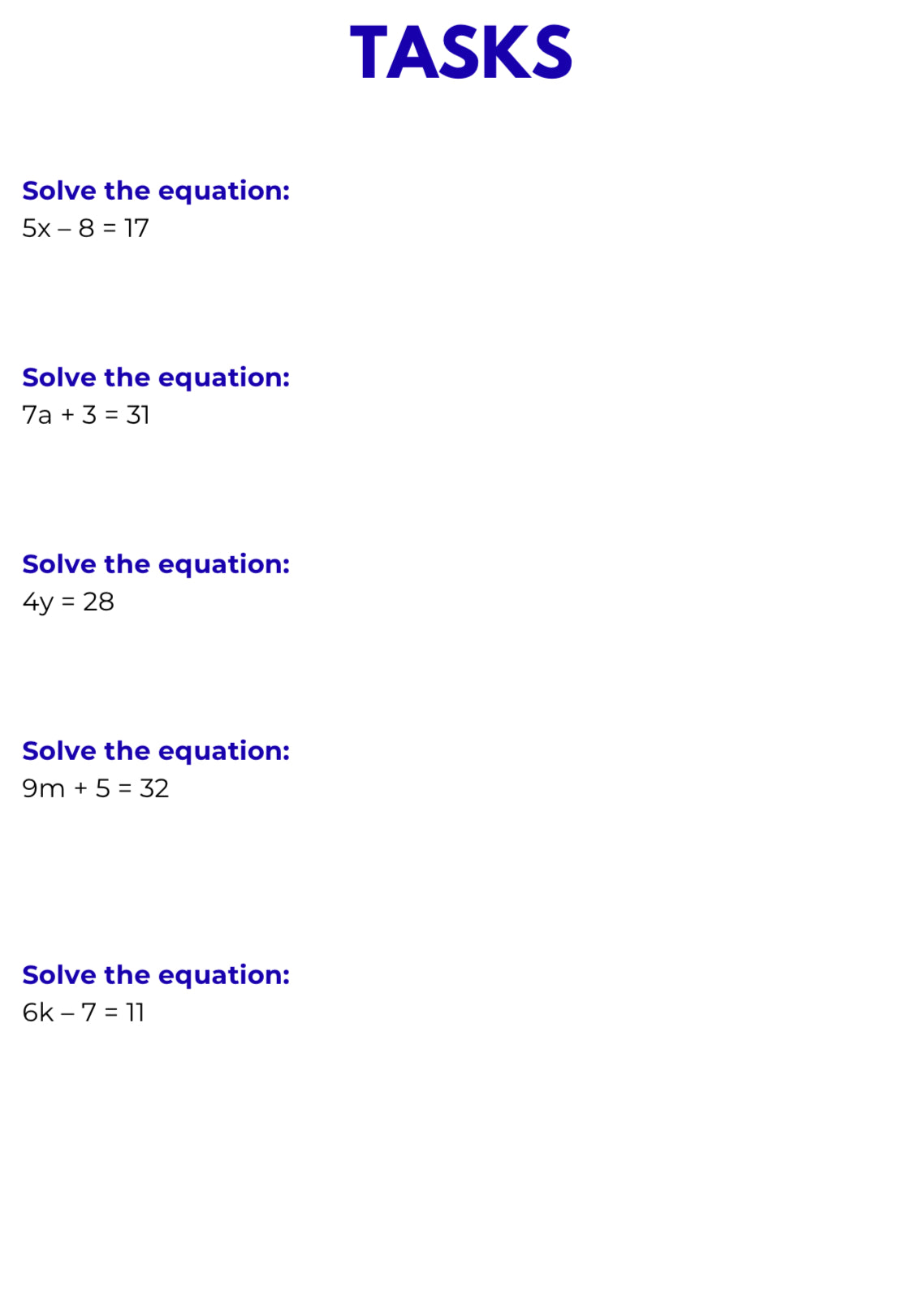The width and height of the screenshot is (924, 1295).
Task: Click the heading above 9m + 5 = 32
Action: click(x=156, y=751)
